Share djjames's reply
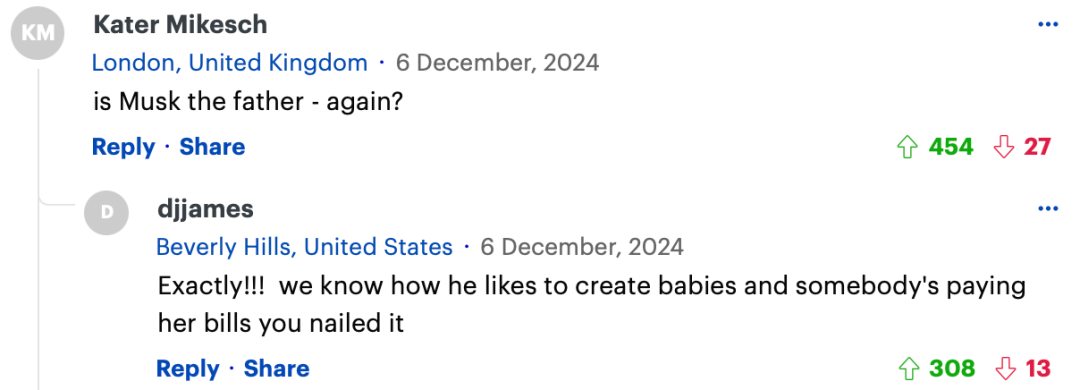The image size is (1080, 390). click(276, 369)
